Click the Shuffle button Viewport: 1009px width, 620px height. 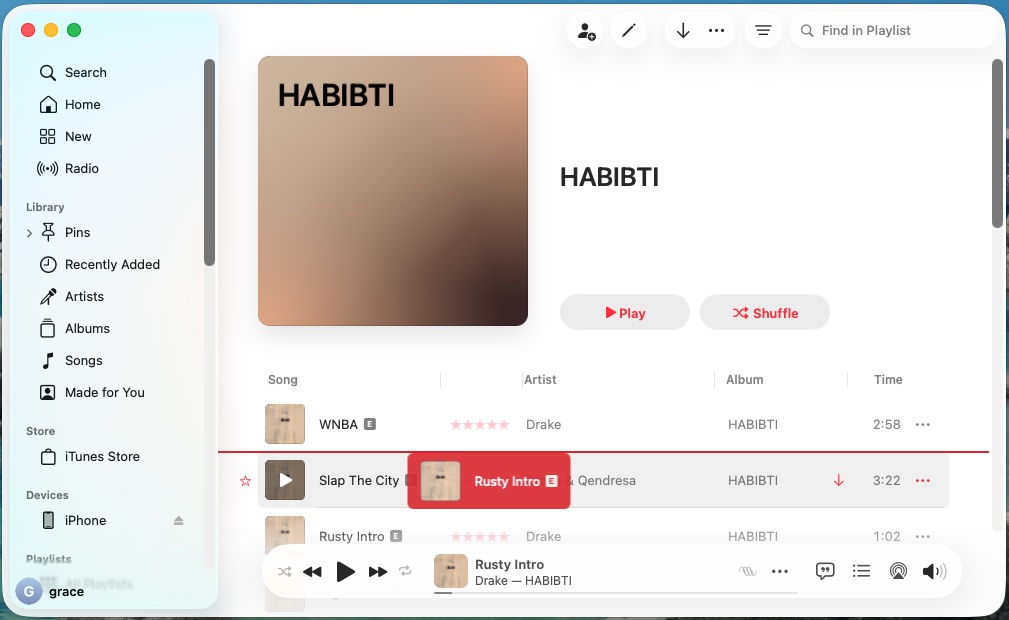coord(764,313)
